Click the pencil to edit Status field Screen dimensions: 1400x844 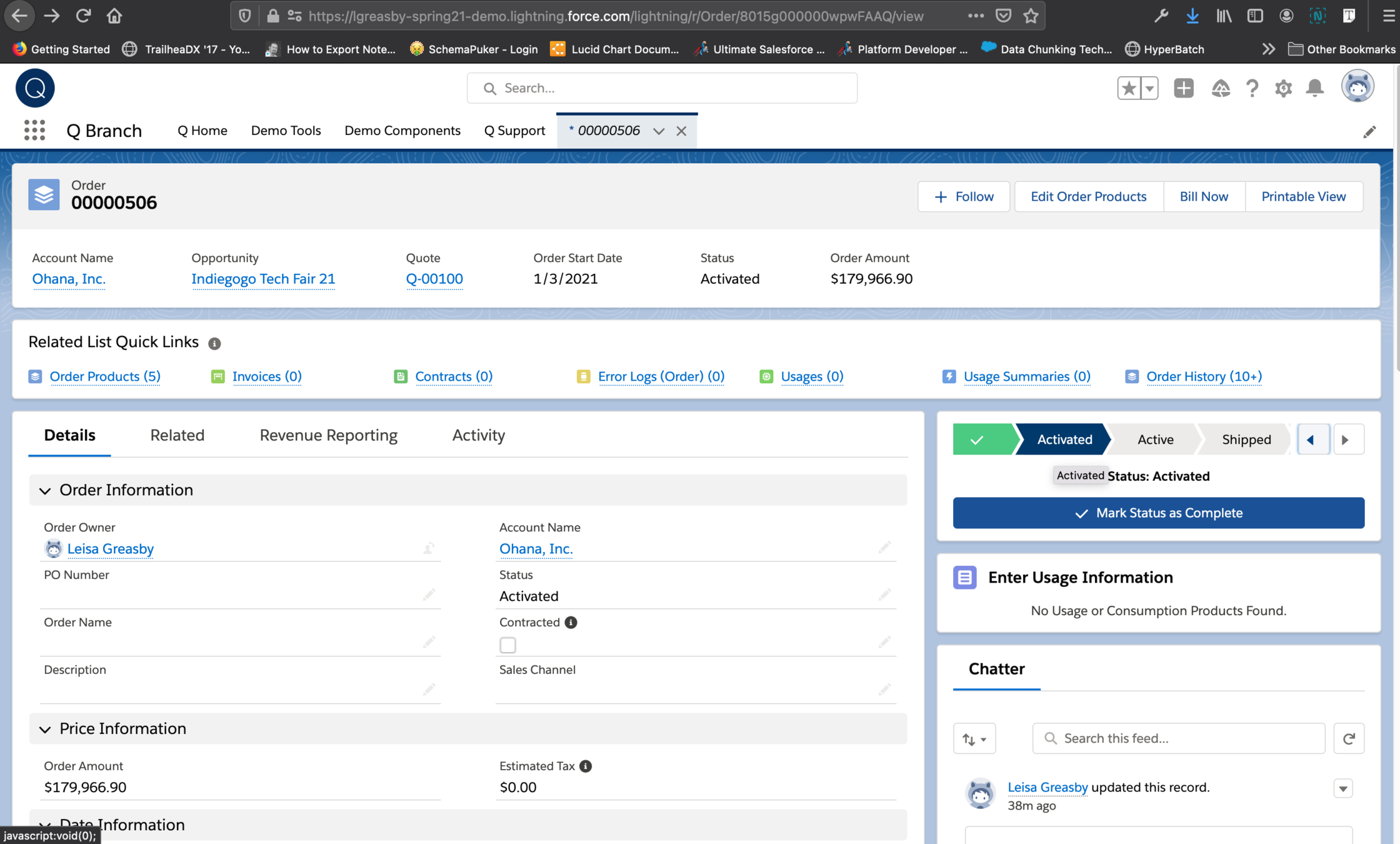pyautogui.click(x=884, y=595)
